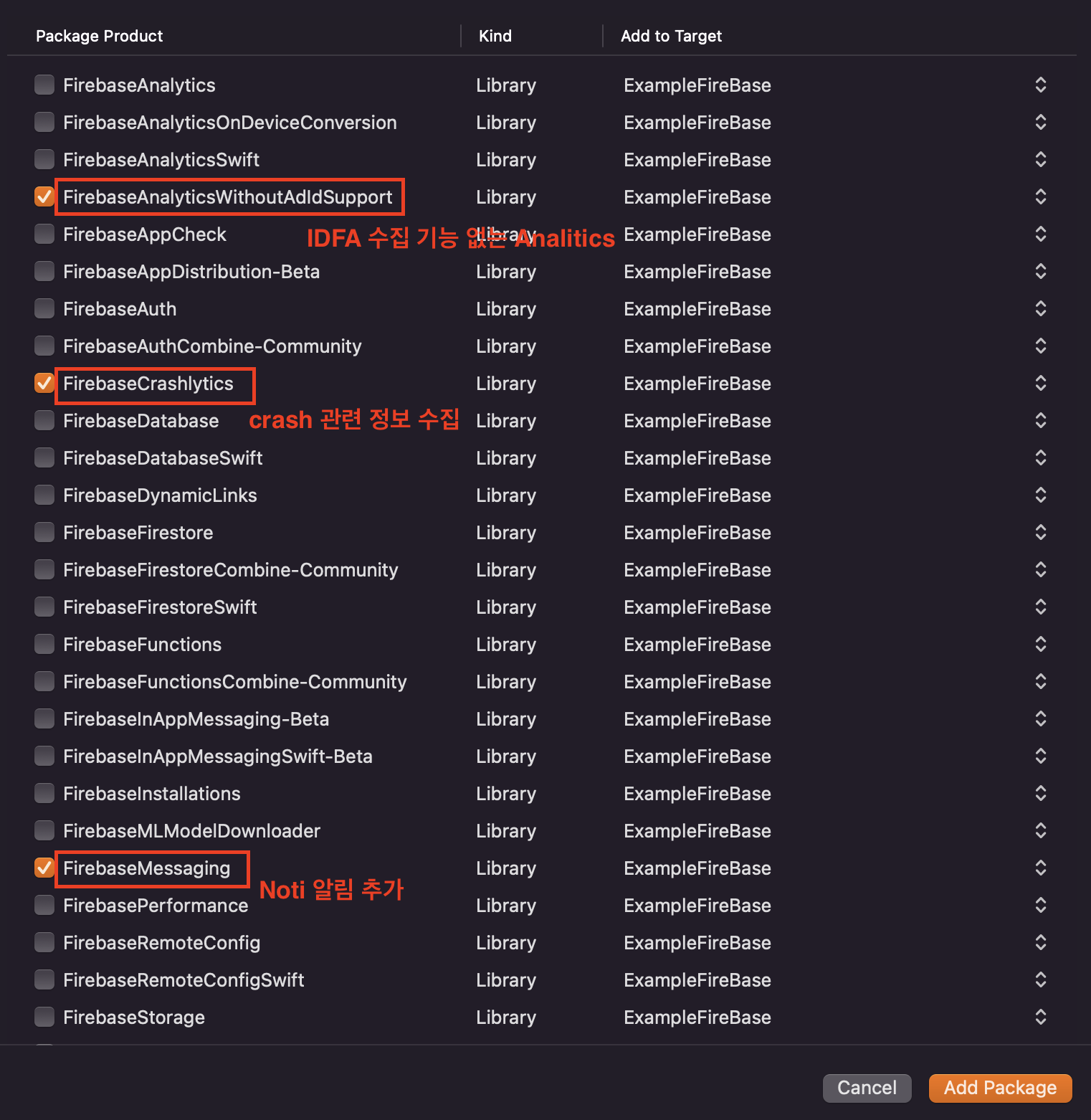1091x1120 pixels.
Task: Open target stepper for FirebaseAuth row
Action: tap(1041, 308)
